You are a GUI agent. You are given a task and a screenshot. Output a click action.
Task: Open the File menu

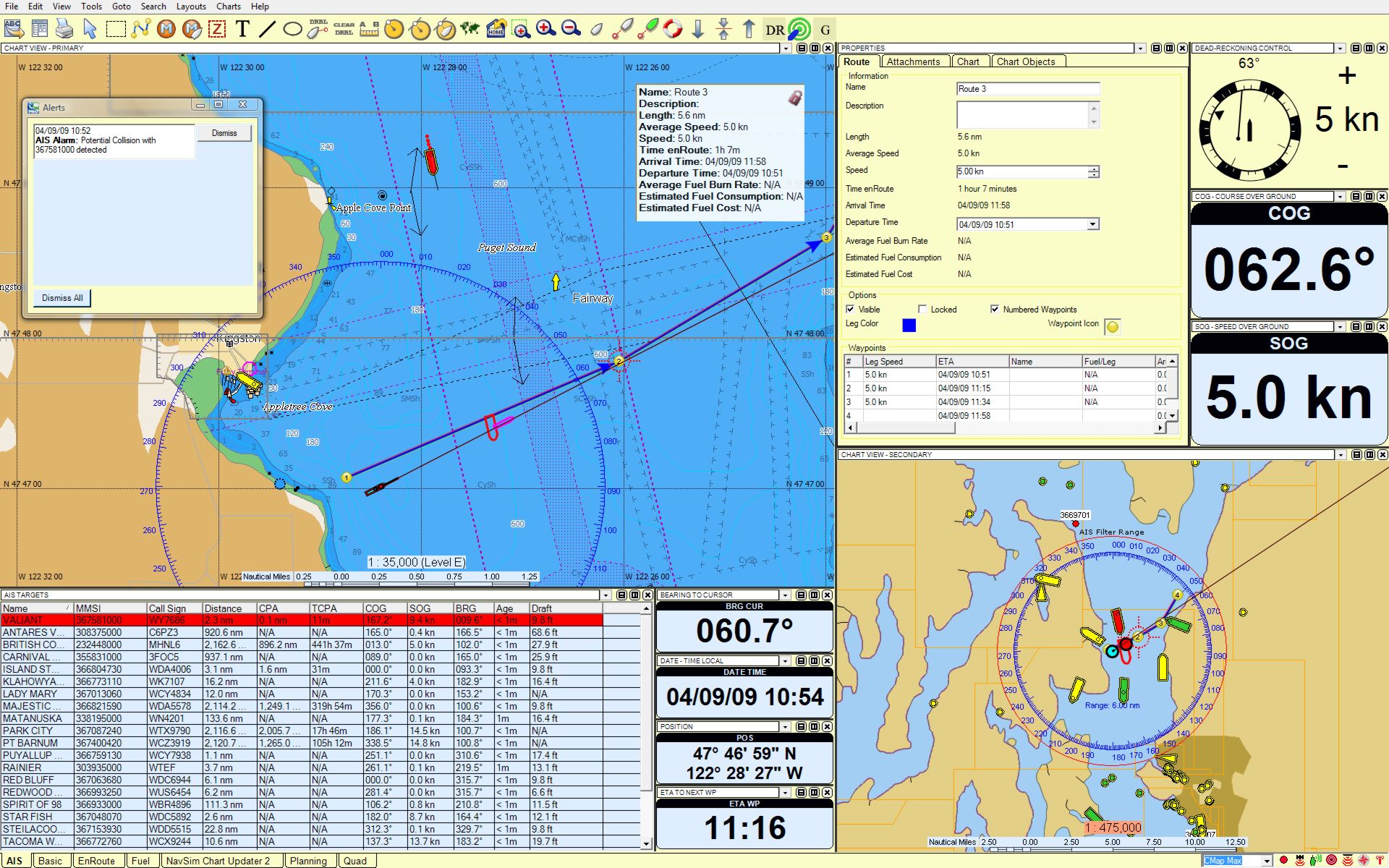12,7
